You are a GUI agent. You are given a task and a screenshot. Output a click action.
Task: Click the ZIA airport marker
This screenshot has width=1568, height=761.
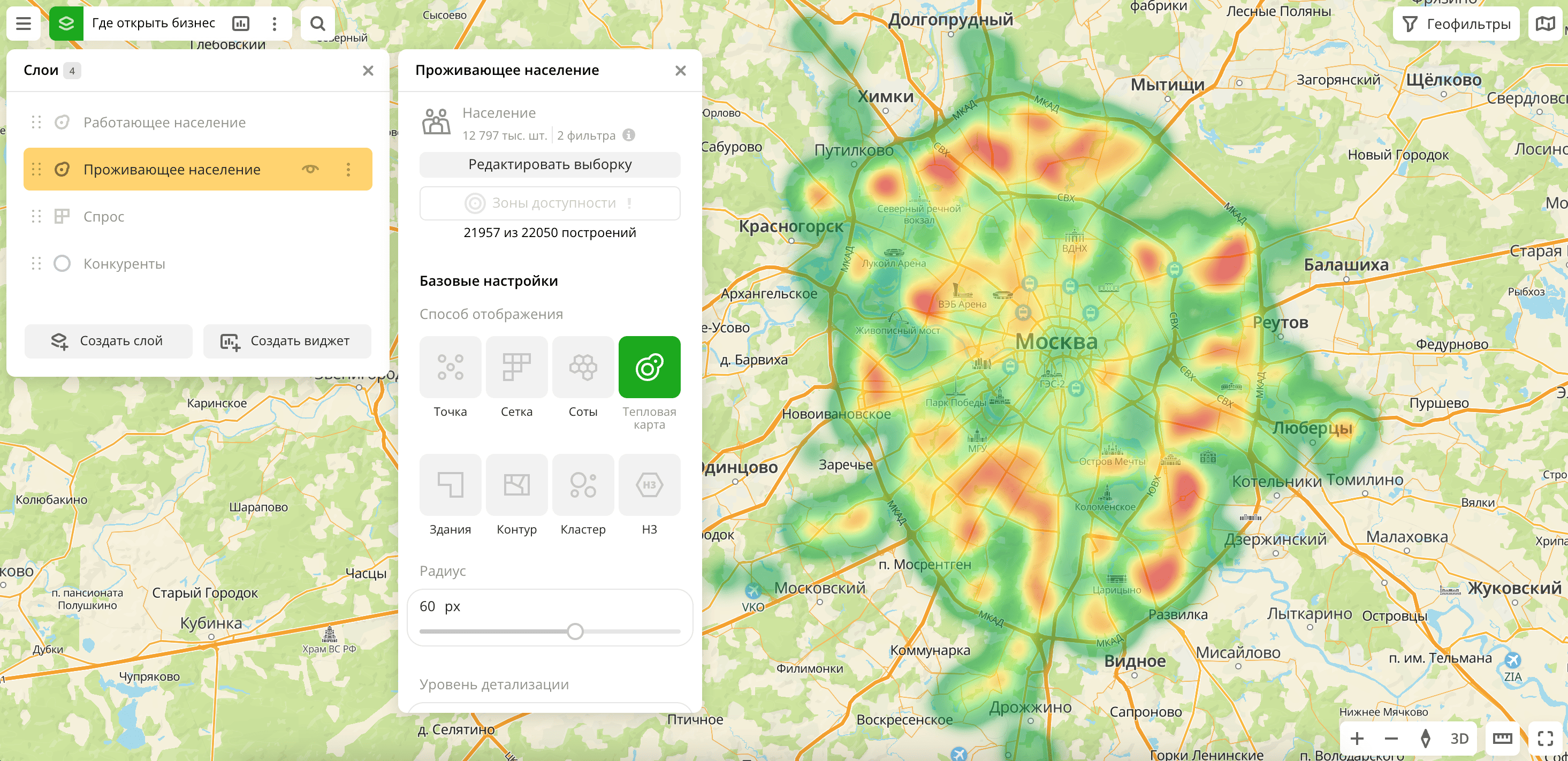1512,660
